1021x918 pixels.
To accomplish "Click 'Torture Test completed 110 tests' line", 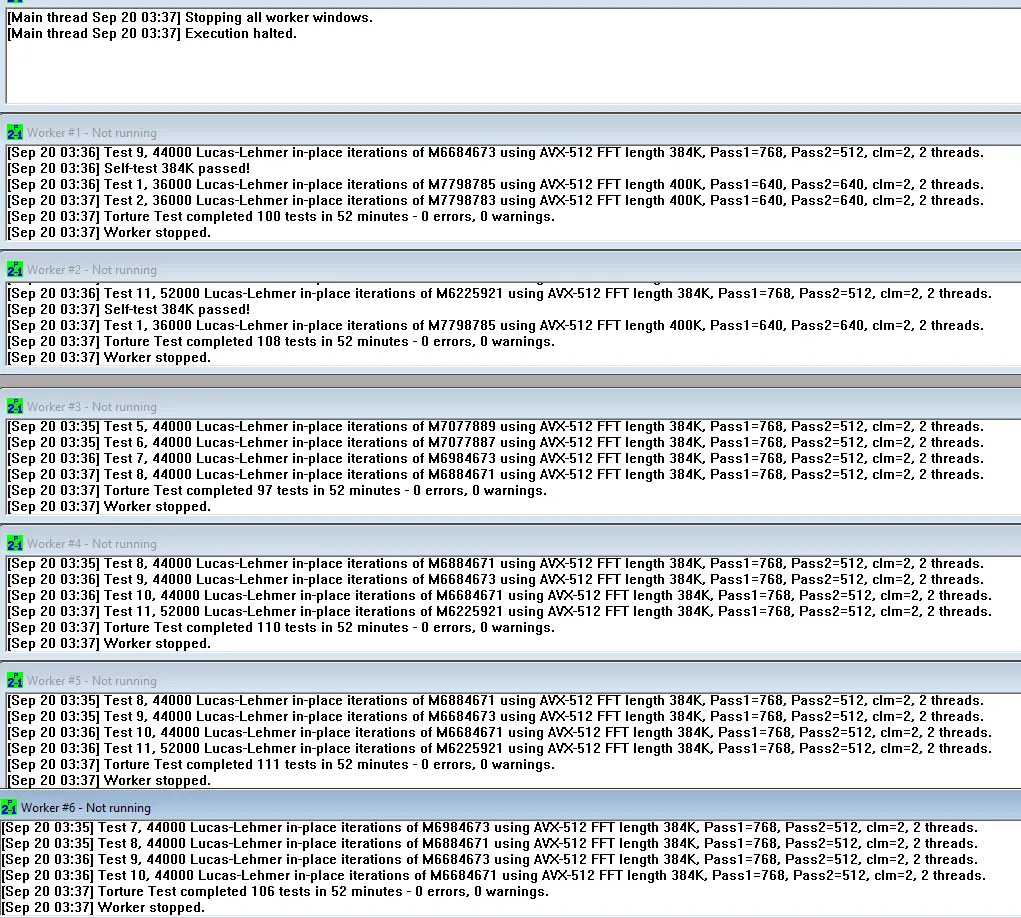I will [281, 627].
